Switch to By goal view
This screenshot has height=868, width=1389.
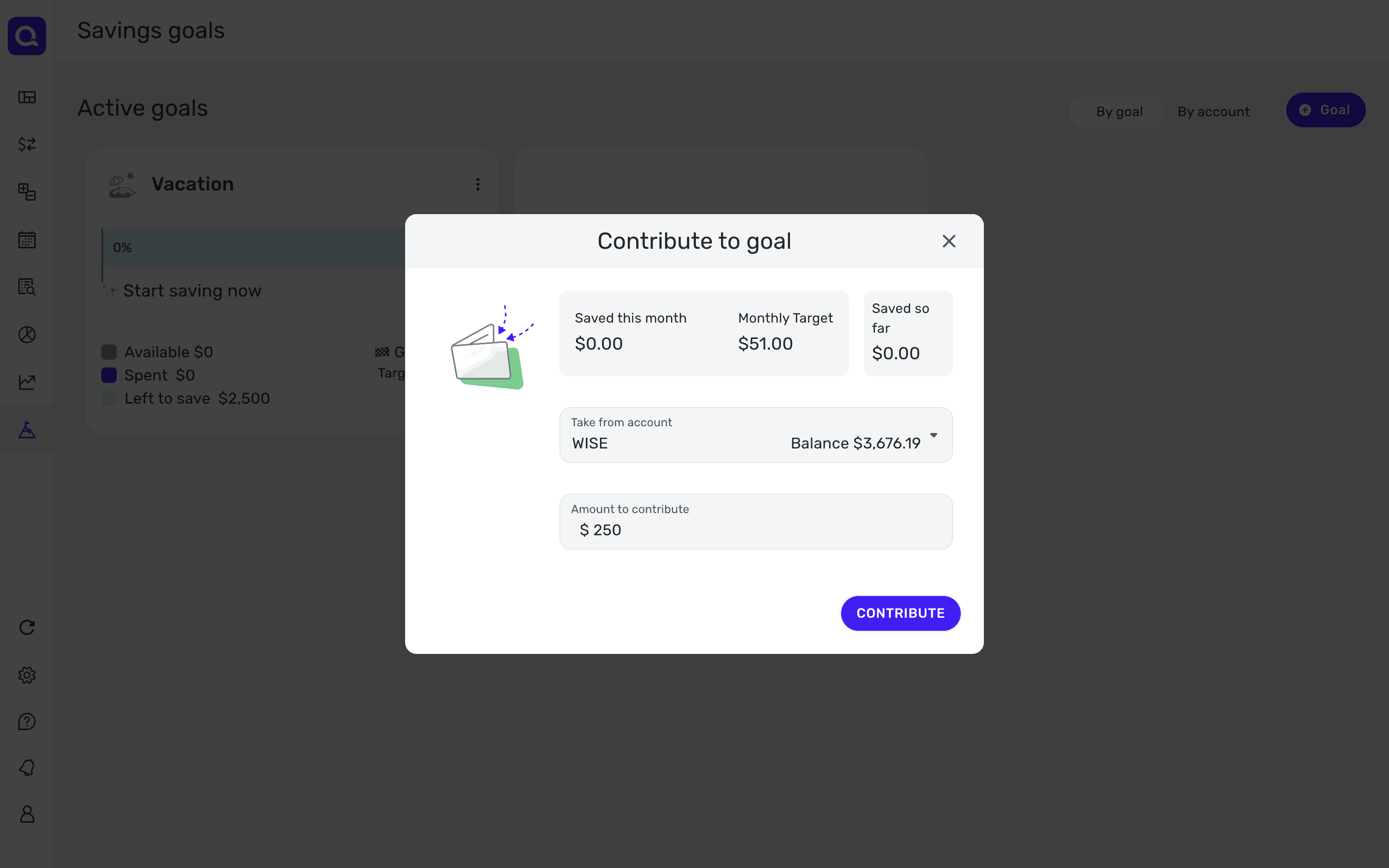(1118, 111)
